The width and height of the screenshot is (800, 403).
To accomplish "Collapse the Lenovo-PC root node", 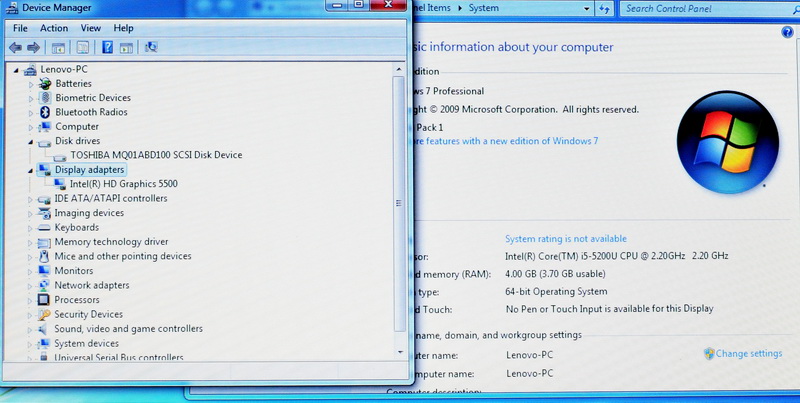I will (x=16, y=70).
